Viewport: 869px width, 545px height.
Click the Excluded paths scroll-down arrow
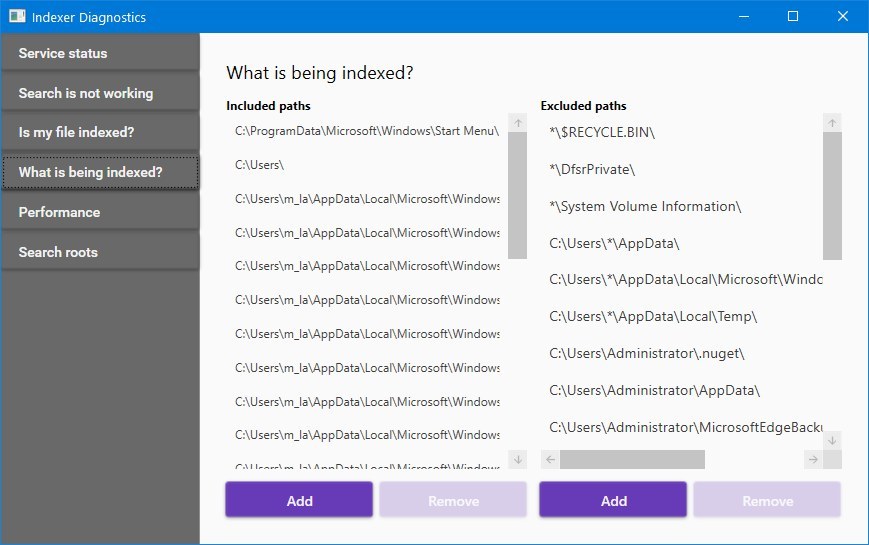[x=832, y=440]
